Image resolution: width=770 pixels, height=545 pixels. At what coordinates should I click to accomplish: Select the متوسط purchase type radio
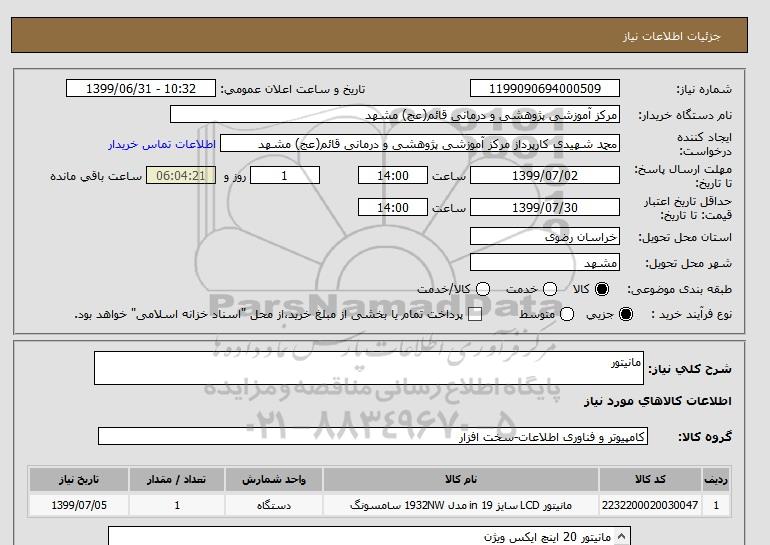click(x=567, y=314)
